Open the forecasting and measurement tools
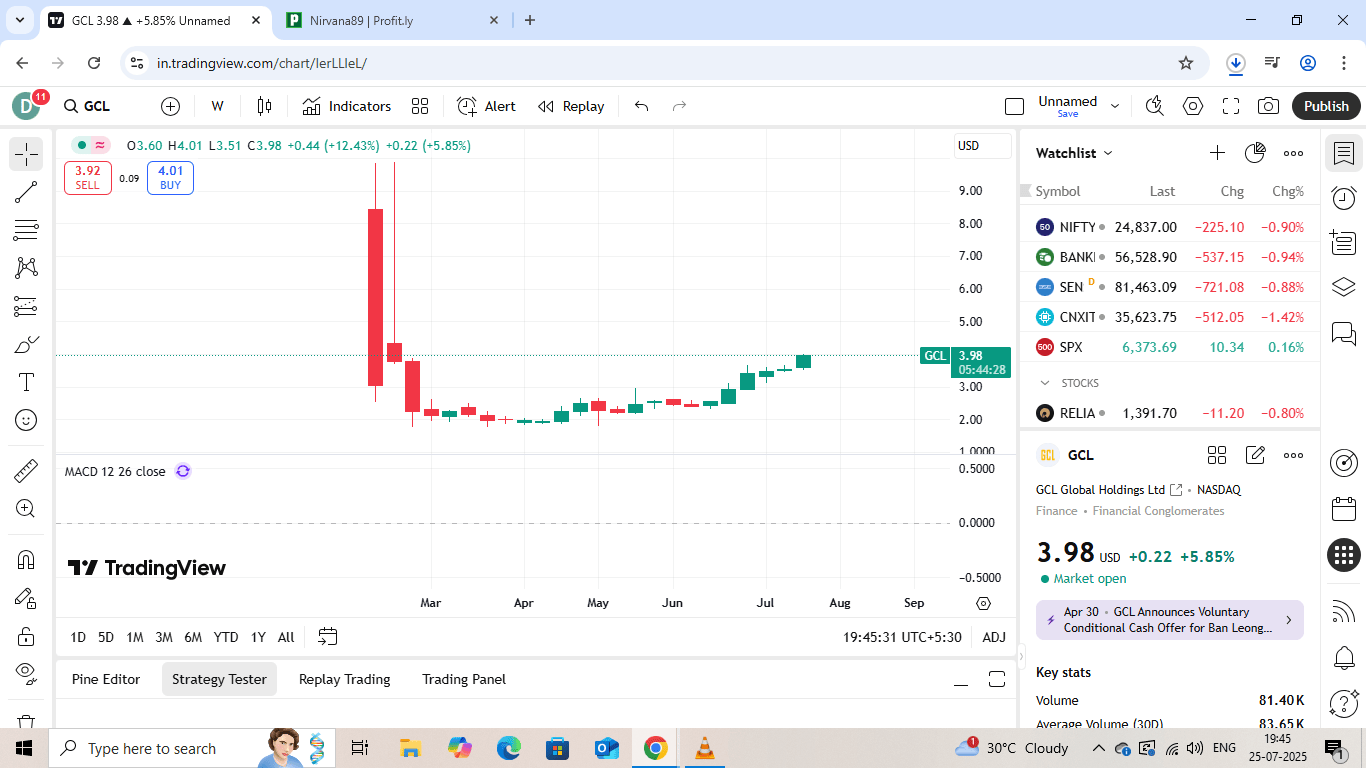 coord(26,307)
